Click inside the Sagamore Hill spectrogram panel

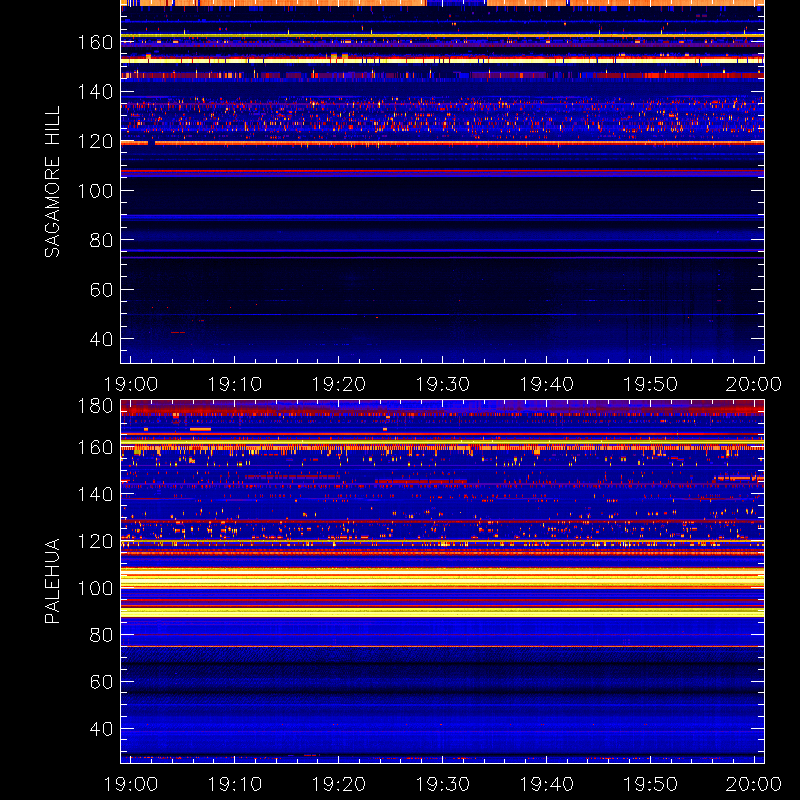coord(442,182)
